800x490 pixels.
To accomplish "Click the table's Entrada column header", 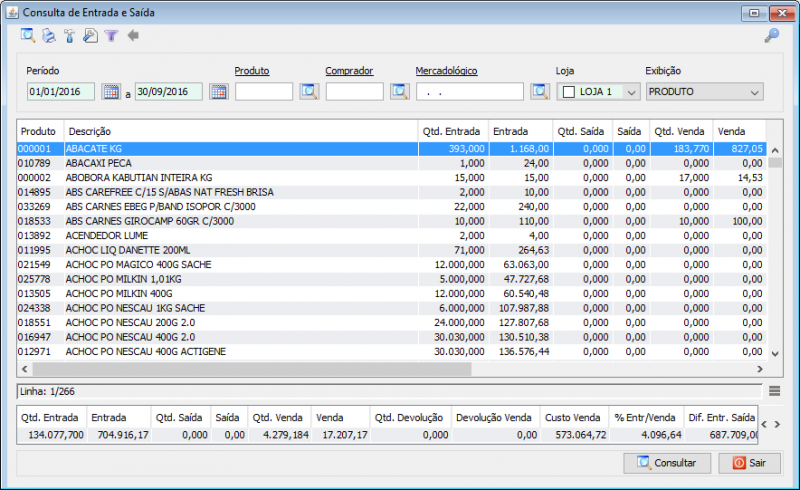I will pyautogui.click(x=520, y=131).
